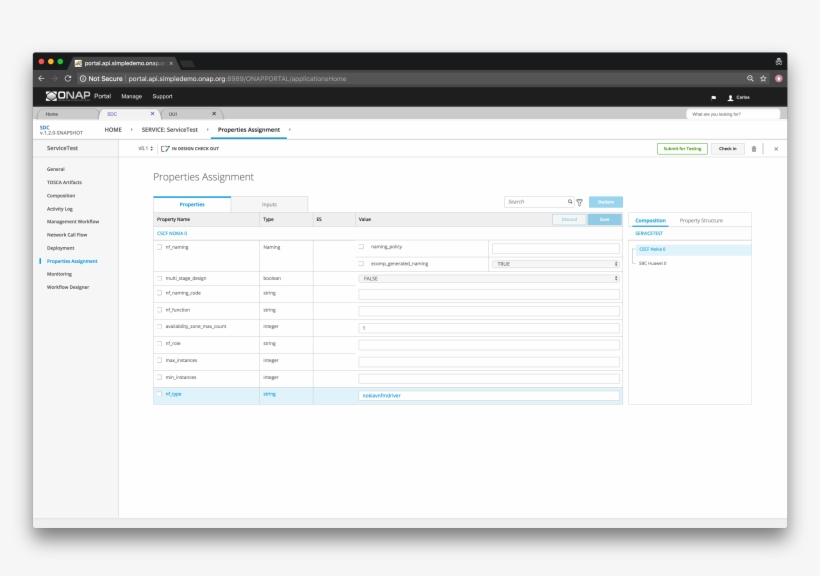
Task: Tick the multi_stage_design checkbox
Action: click(x=159, y=278)
